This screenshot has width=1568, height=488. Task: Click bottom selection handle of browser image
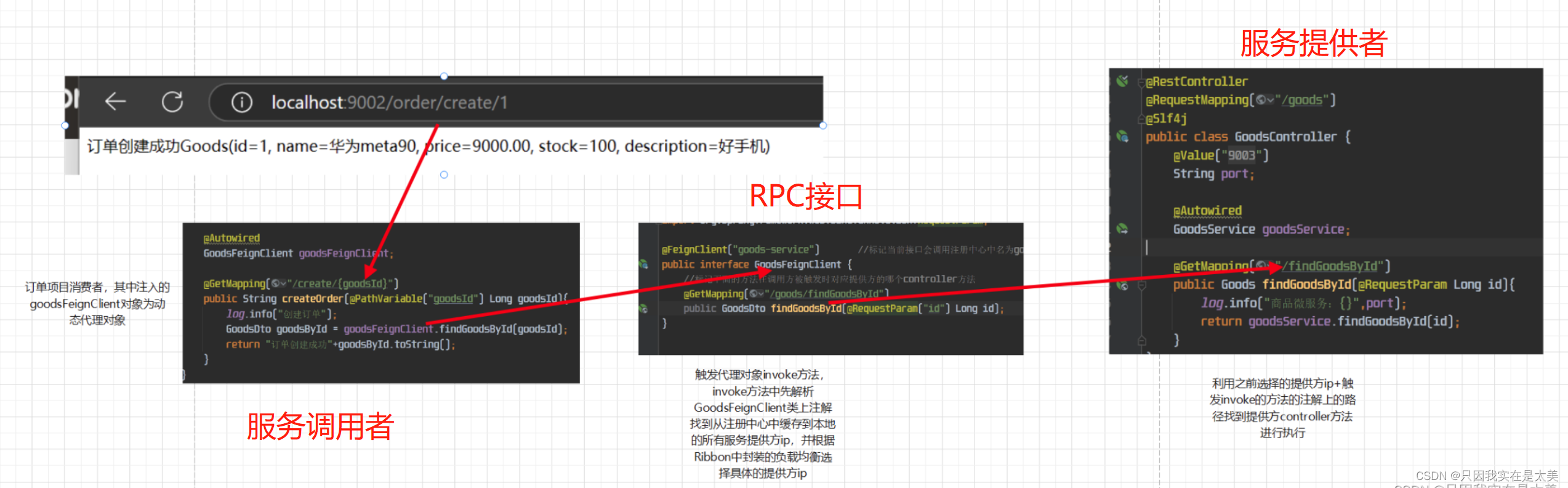coord(444,175)
